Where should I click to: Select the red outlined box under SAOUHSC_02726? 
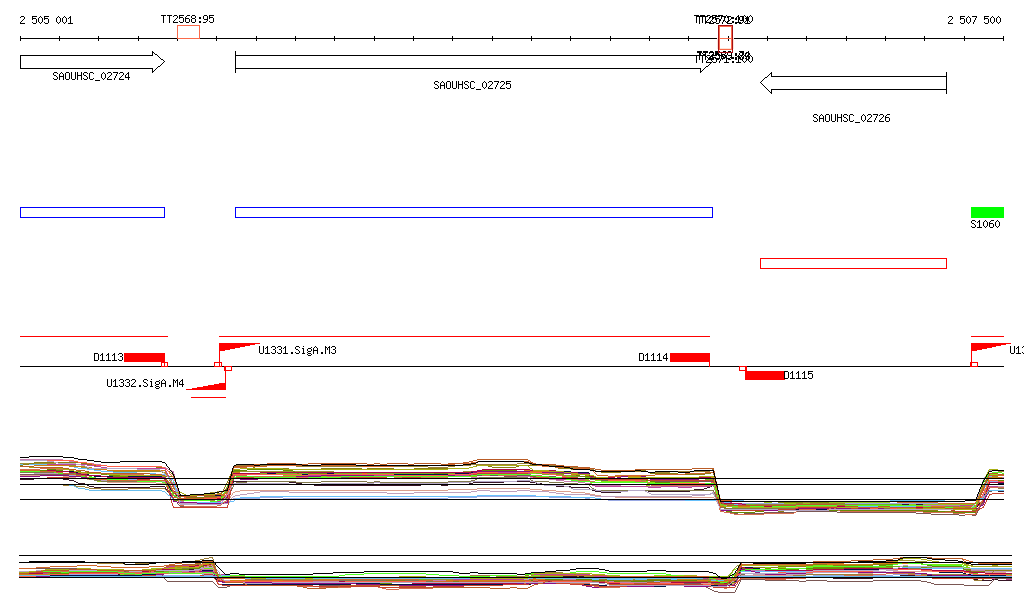pos(854,264)
